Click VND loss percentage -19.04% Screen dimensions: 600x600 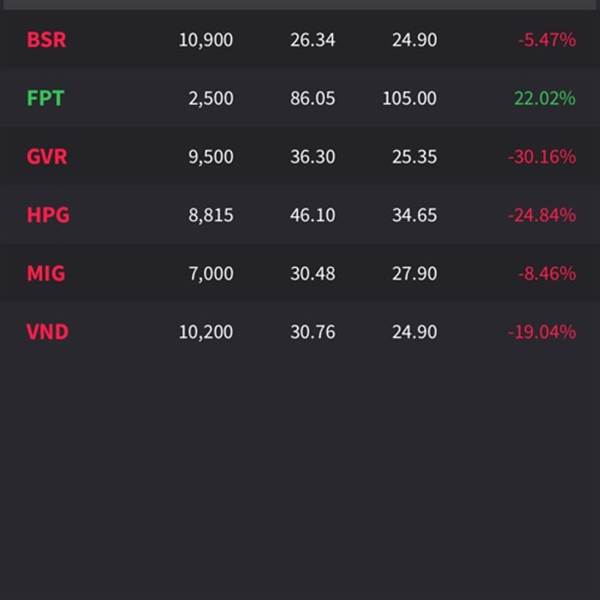[x=542, y=332]
